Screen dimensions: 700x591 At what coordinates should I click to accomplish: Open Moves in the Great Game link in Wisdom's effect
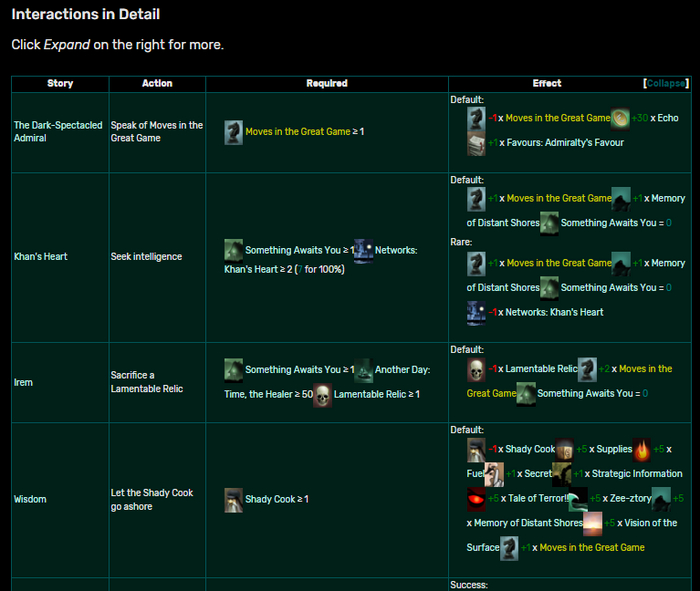click(x=592, y=548)
